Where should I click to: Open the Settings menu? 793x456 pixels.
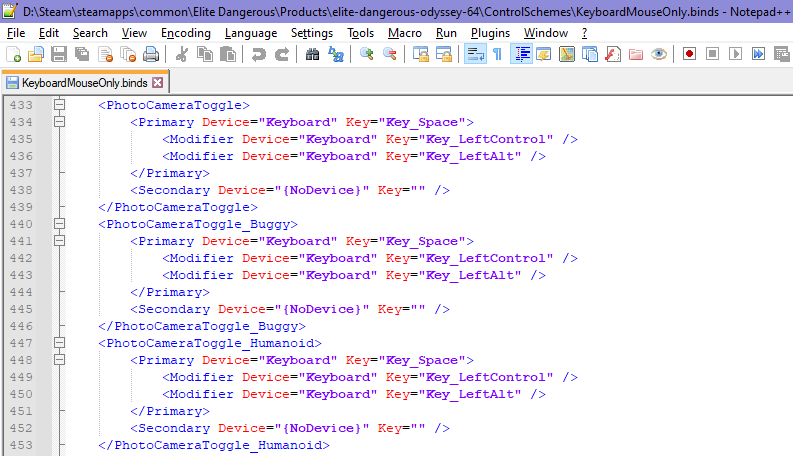coord(312,33)
